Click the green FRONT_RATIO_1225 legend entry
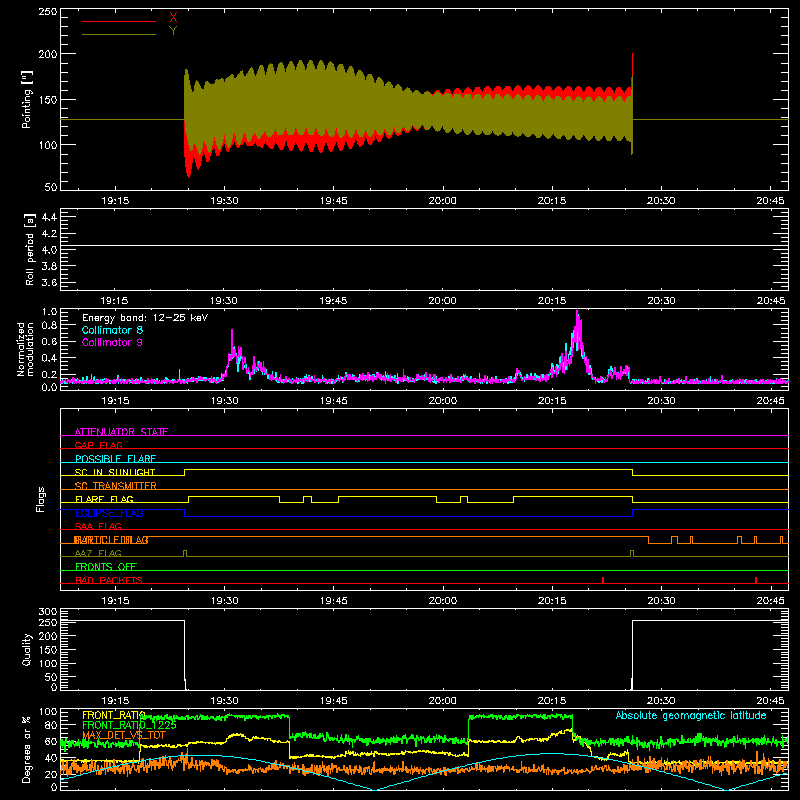Viewport: 800px width, 800px height. 129,725
